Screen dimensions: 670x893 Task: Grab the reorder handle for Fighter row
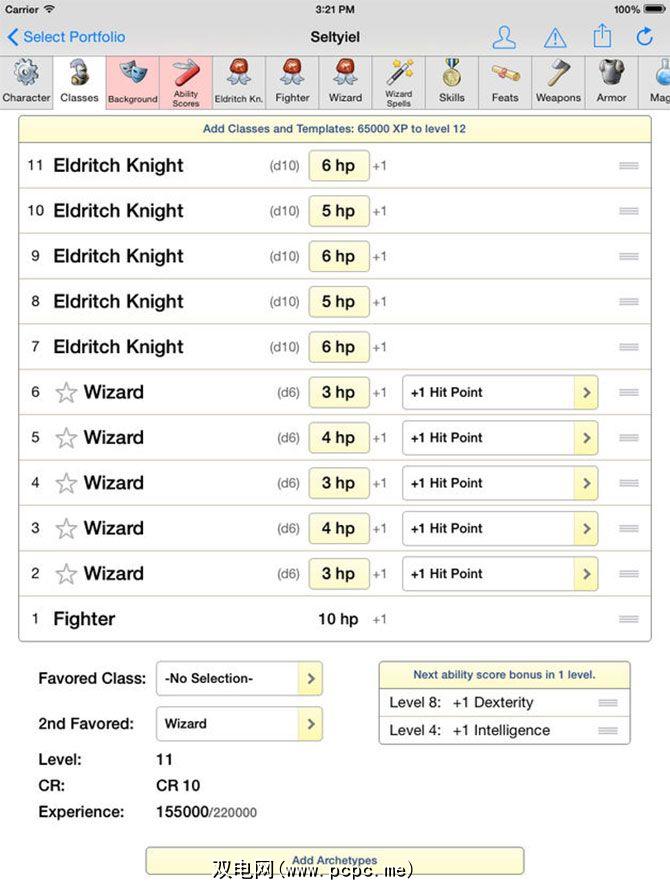629,619
